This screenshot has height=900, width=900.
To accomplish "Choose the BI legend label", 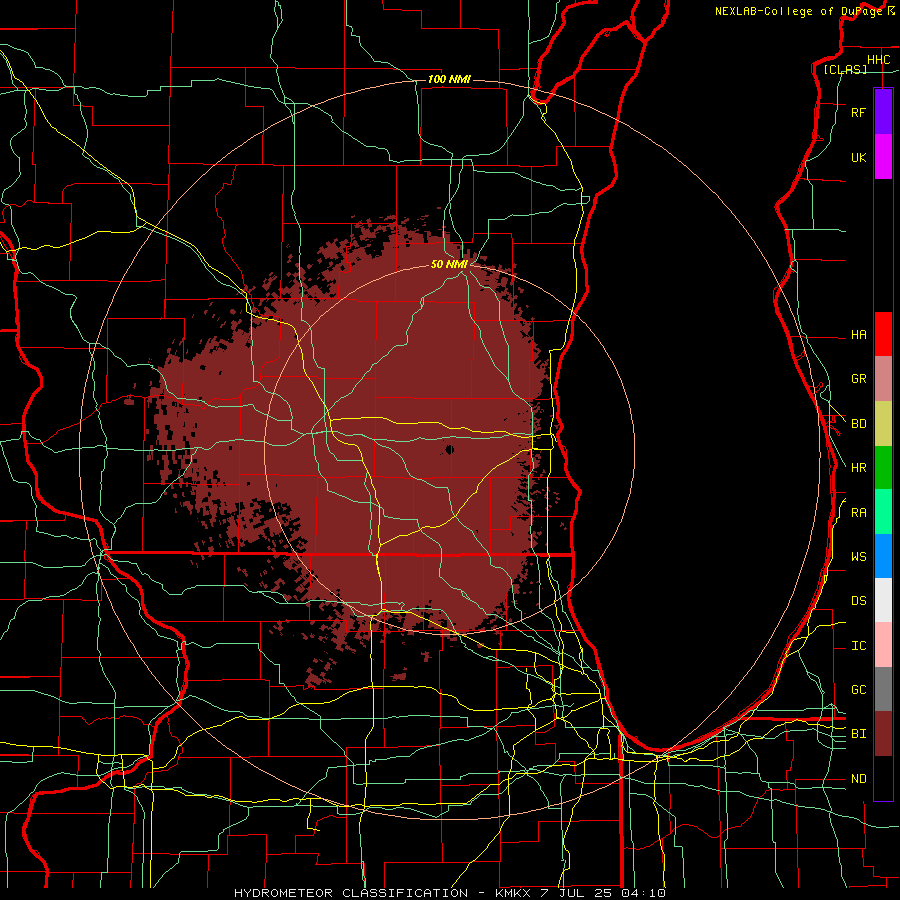I will click(858, 734).
